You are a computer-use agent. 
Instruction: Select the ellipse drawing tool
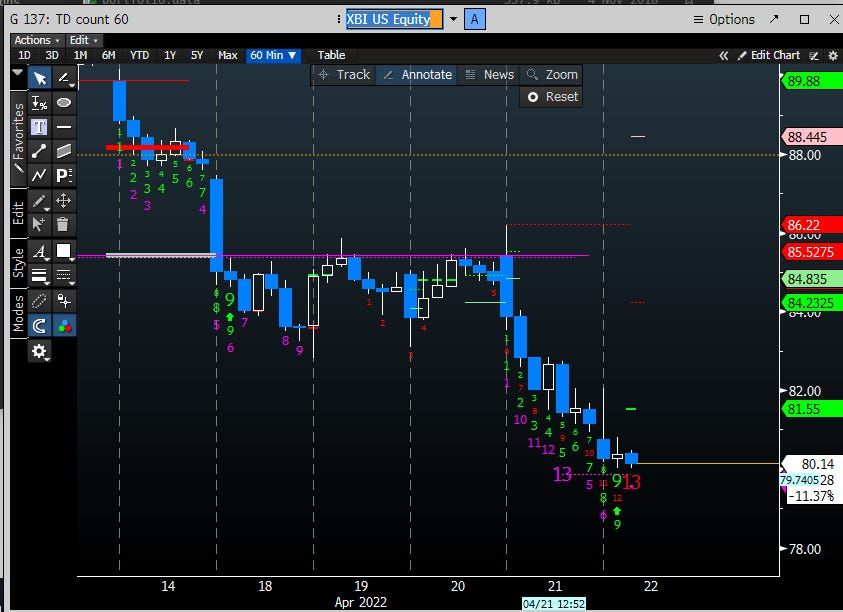point(64,103)
